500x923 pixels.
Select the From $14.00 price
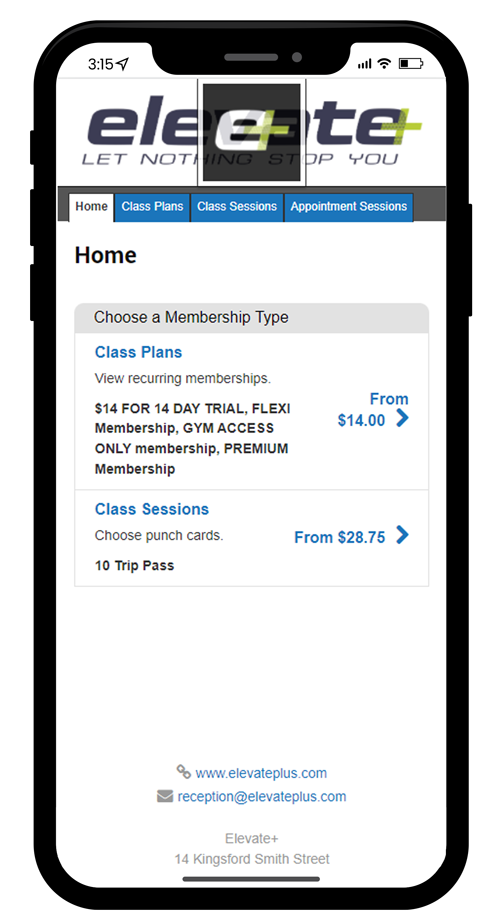373,410
